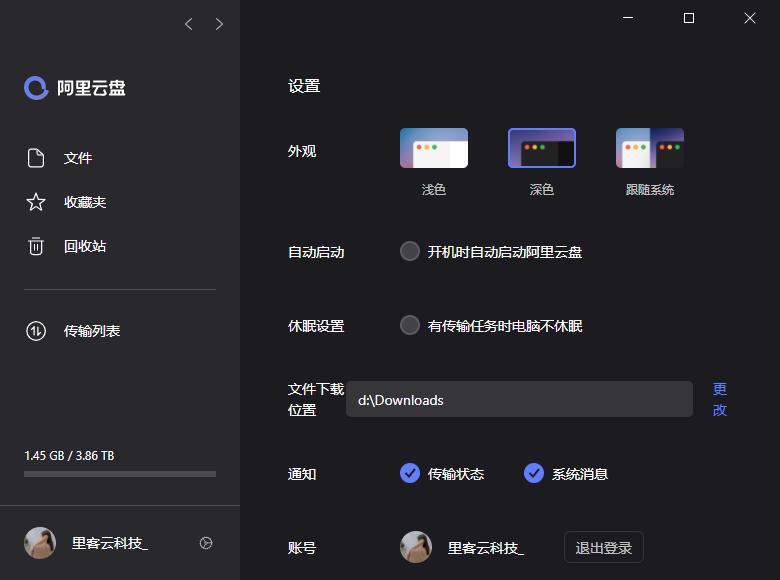The height and width of the screenshot is (580, 780).
Task: Click the 文件 file icon in sidebar
Action: tap(36, 158)
